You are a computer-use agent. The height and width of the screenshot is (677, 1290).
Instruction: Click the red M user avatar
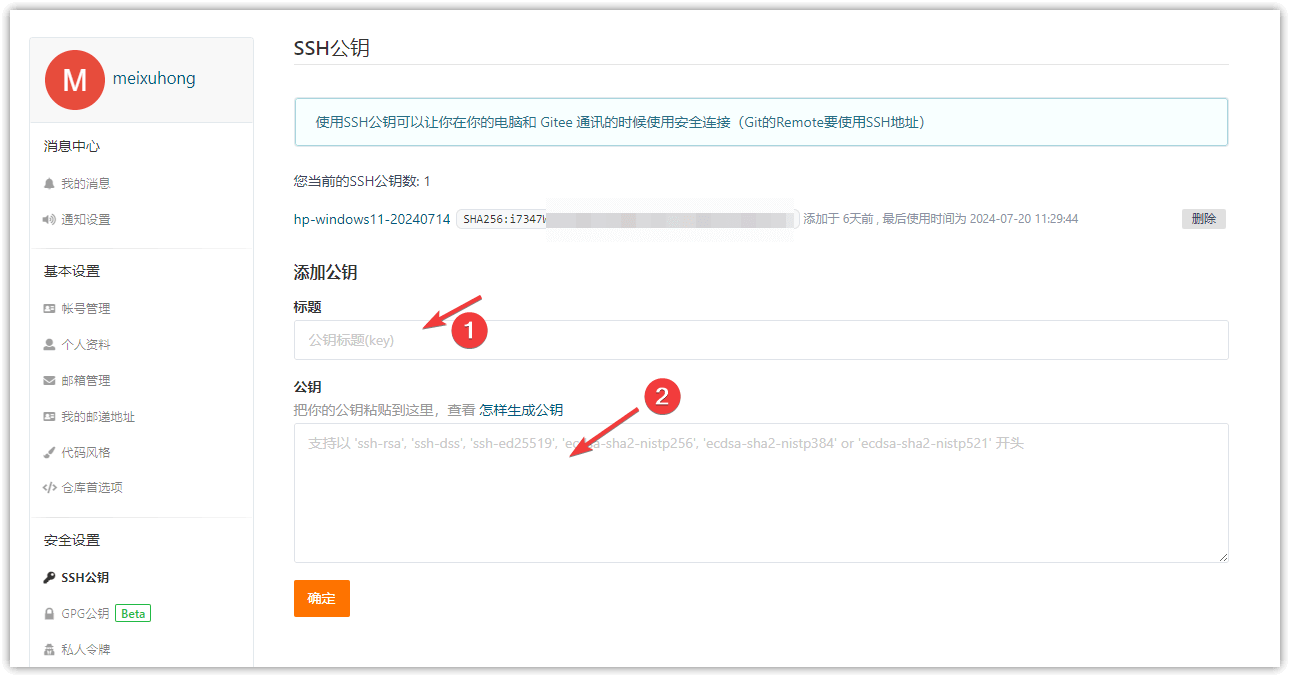click(x=75, y=80)
